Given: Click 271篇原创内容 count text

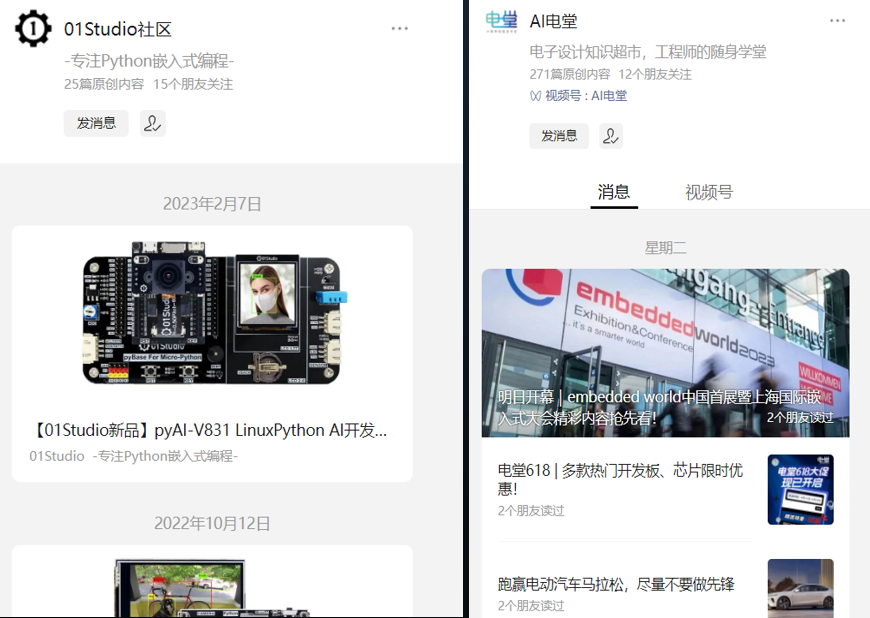Looking at the screenshot, I should click(570, 74).
